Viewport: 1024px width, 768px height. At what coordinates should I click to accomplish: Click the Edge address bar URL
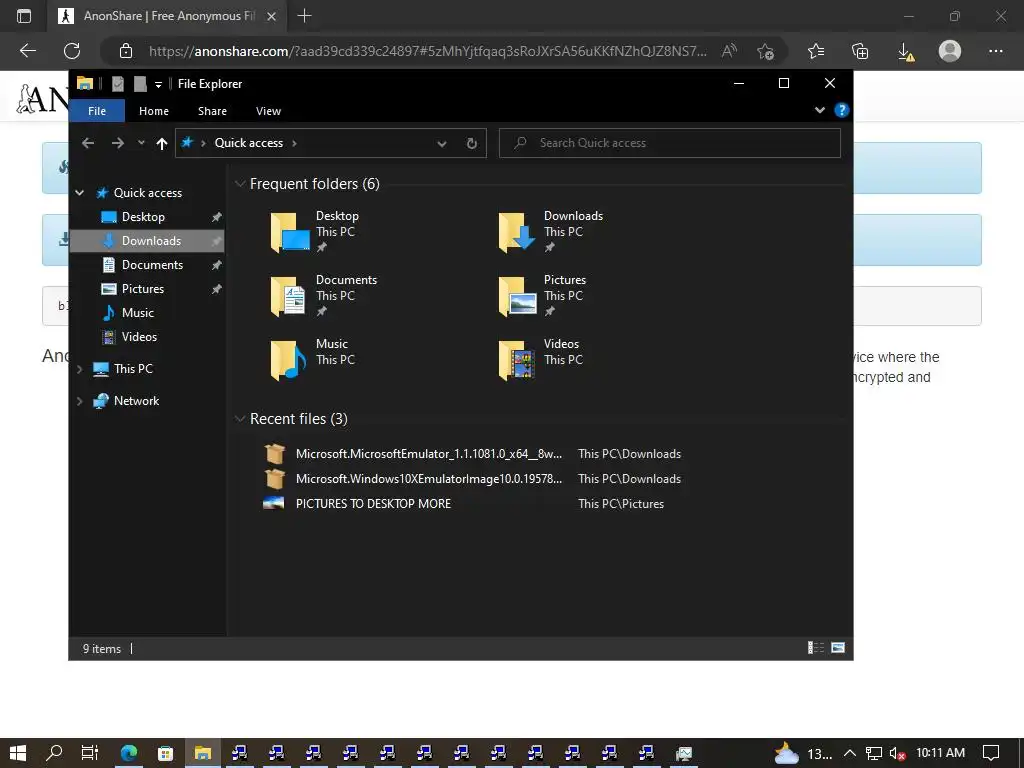pyautogui.click(x=428, y=51)
